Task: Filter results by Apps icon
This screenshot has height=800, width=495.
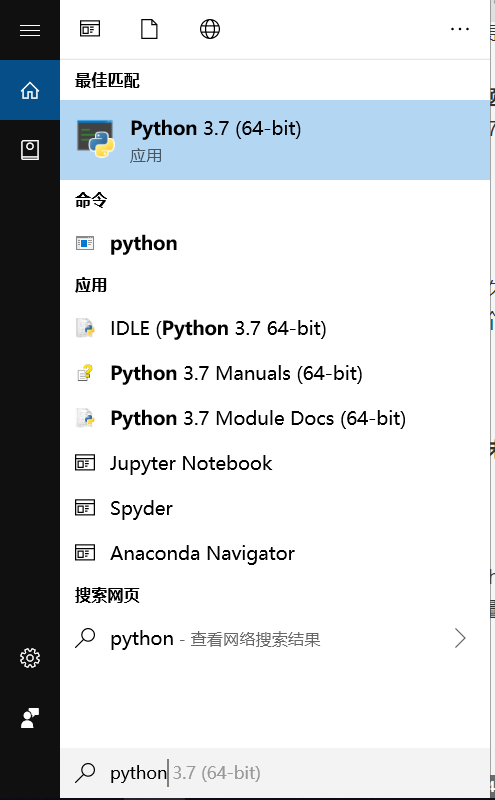Action: click(90, 29)
